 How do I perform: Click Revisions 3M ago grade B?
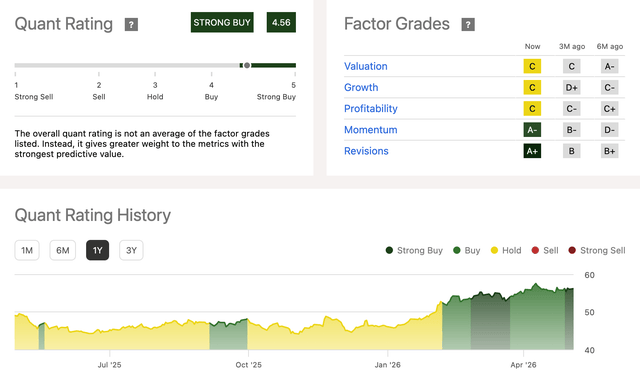(x=571, y=151)
